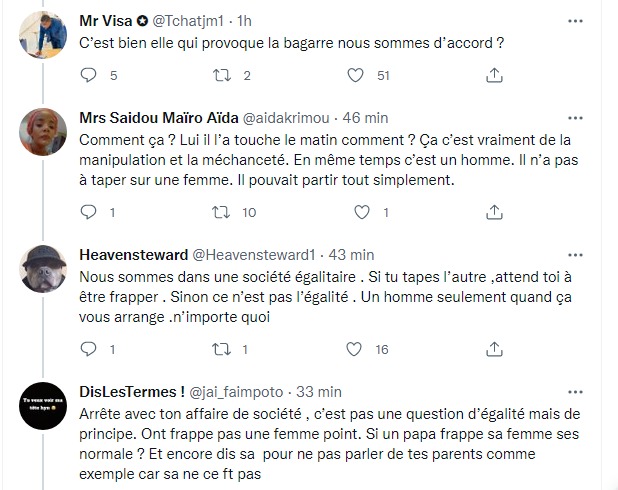
Task: Open more options on Aïda's tweet
Action: click(x=575, y=118)
